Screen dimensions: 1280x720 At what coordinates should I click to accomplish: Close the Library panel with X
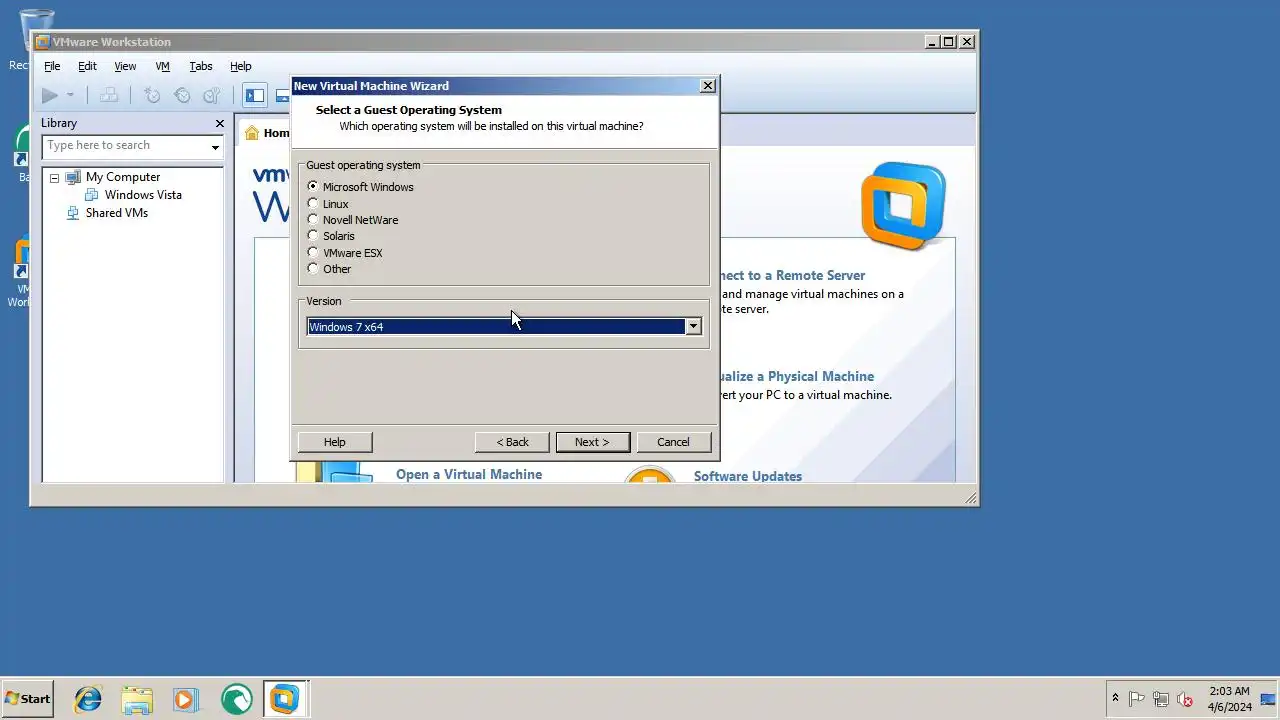220,123
